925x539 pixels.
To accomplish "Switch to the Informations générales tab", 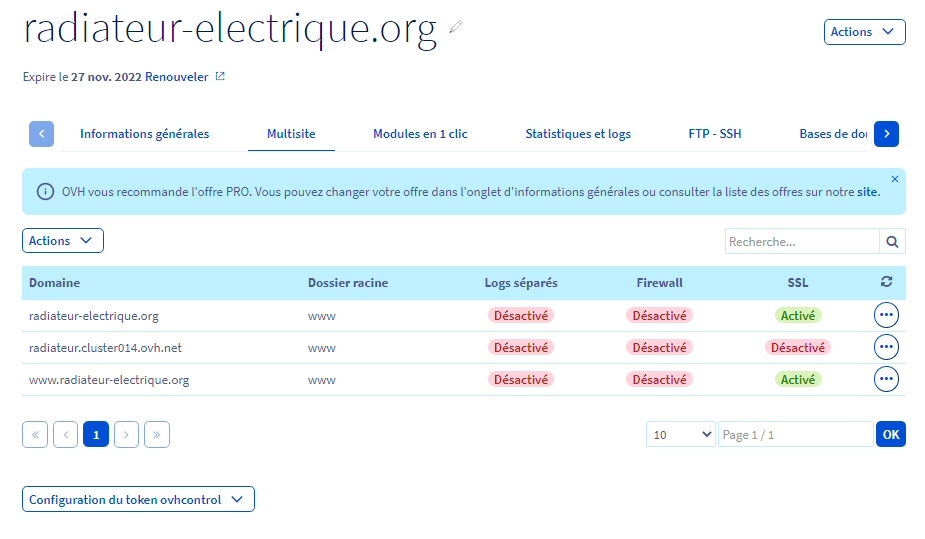I will 145,134.
